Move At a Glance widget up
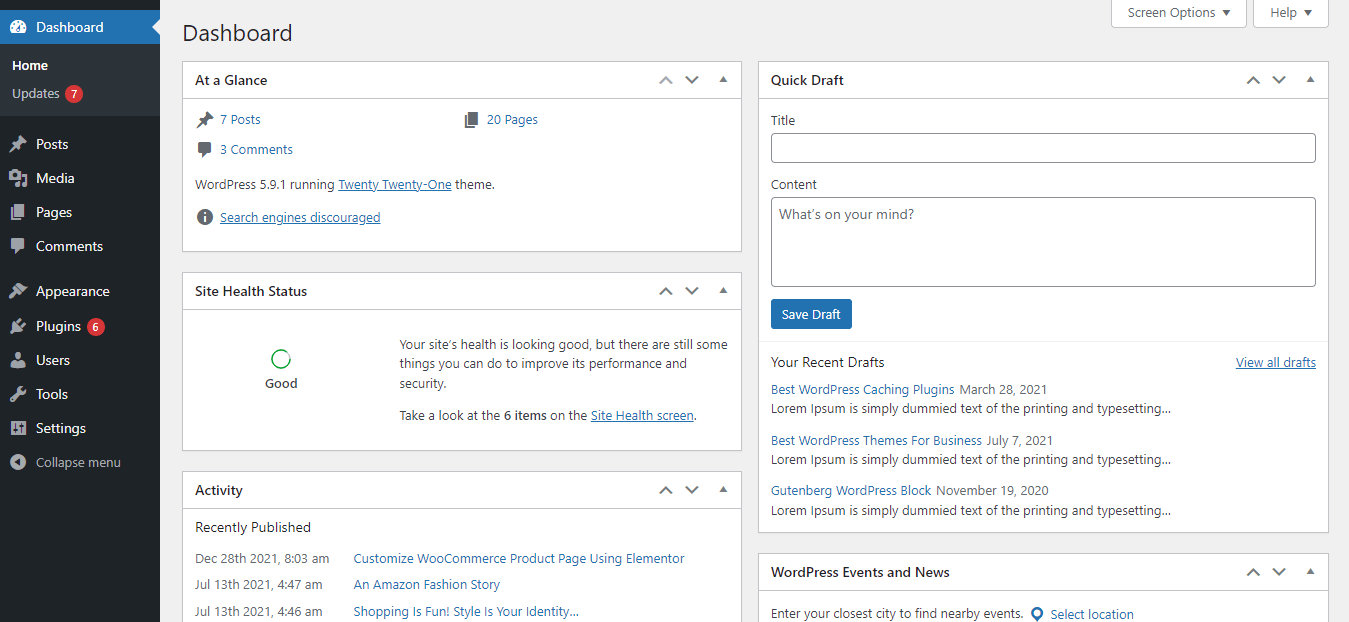1349x622 pixels. 666,80
